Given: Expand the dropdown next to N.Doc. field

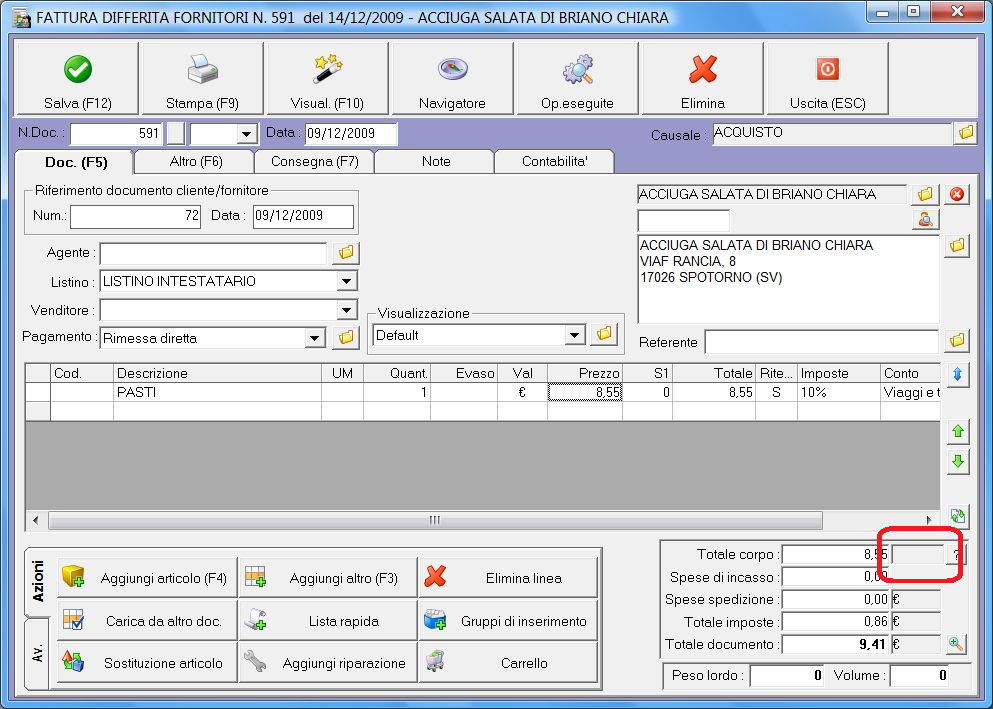Looking at the screenshot, I should [246, 134].
